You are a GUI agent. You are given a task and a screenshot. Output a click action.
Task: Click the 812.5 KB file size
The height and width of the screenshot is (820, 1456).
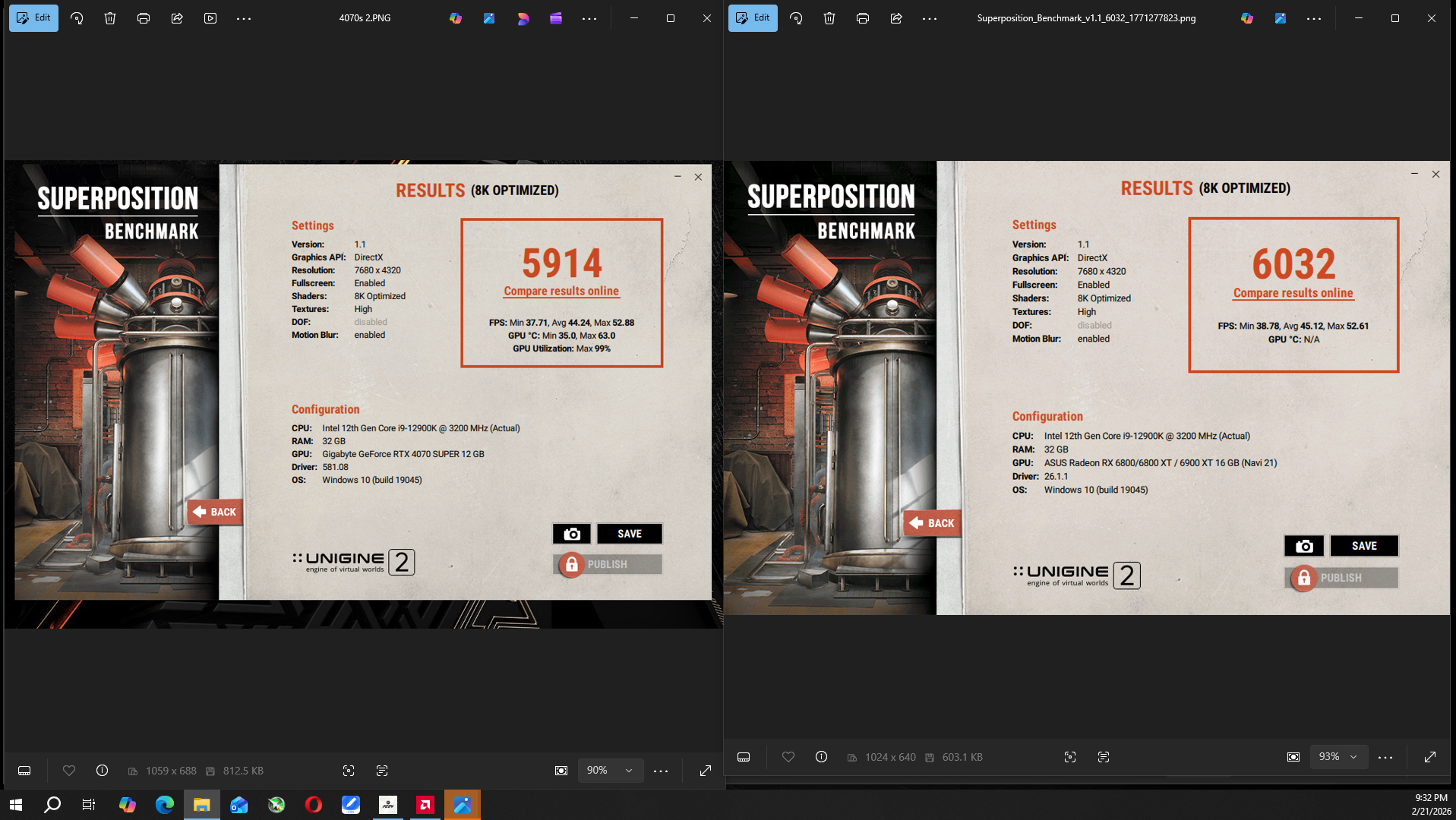243,771
